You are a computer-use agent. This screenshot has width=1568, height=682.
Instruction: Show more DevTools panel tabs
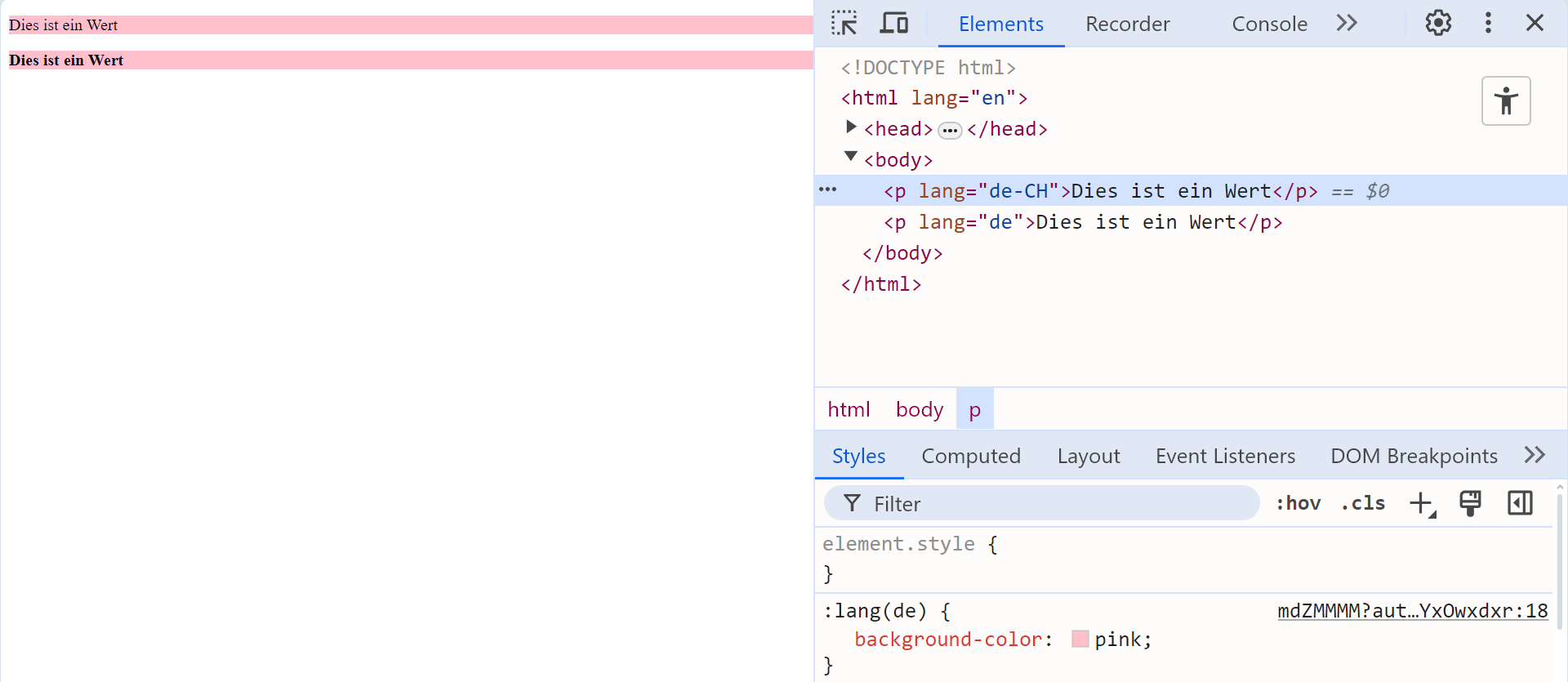tap(1347, 23)
